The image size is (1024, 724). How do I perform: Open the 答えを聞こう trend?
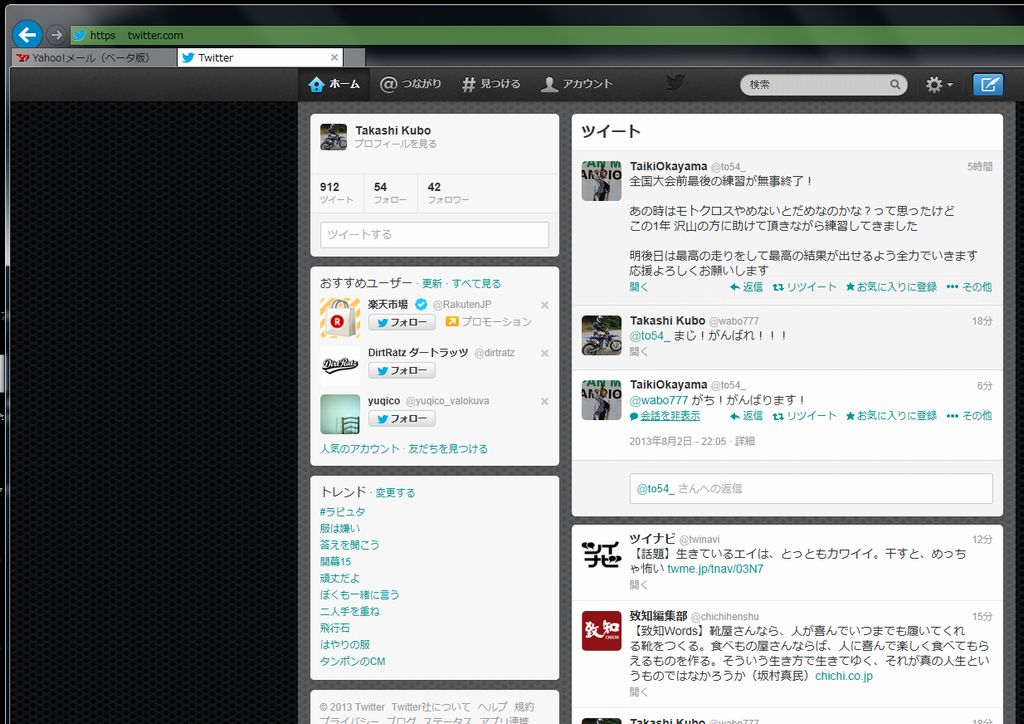tap(349, 544)
